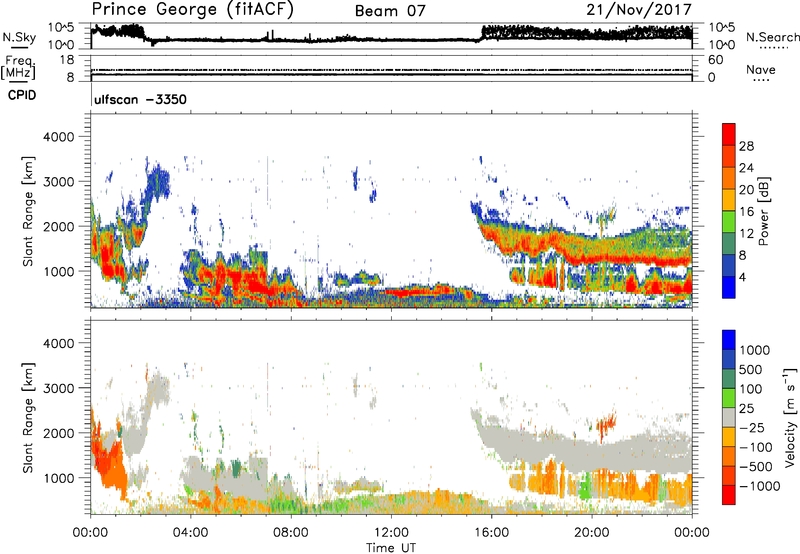Click the 'Slant Range [km]' label of velocity panel
The image size is (800, 554).
click(x=28, y=418)
